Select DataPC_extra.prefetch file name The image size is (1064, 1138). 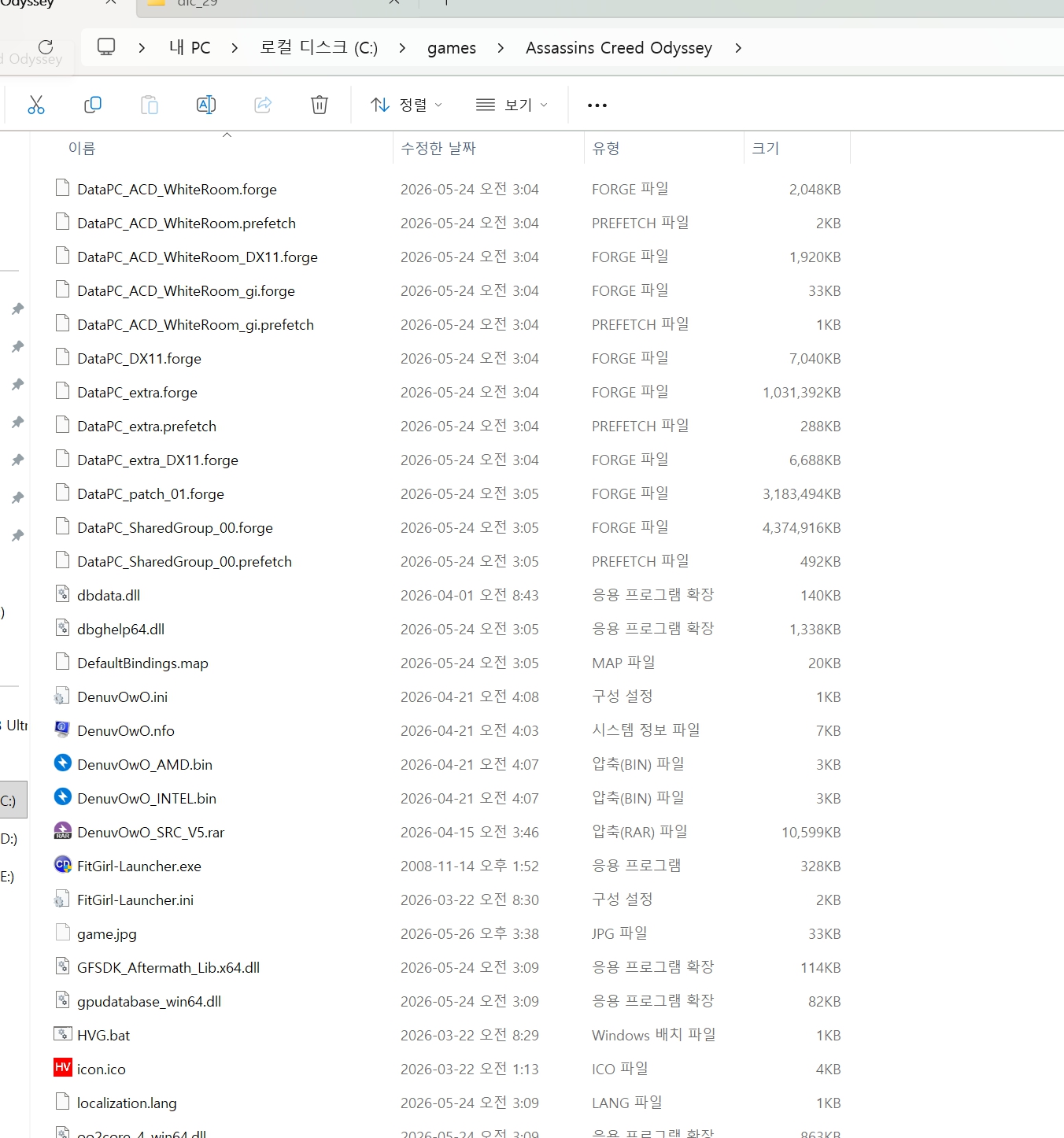click(146, 426)
